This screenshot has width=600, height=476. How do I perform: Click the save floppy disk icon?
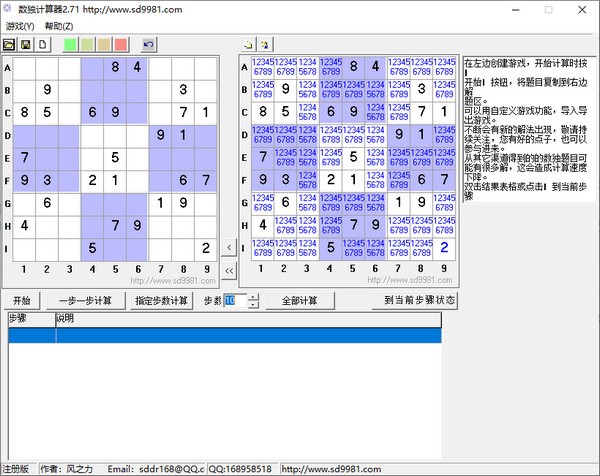pos(26,45)
